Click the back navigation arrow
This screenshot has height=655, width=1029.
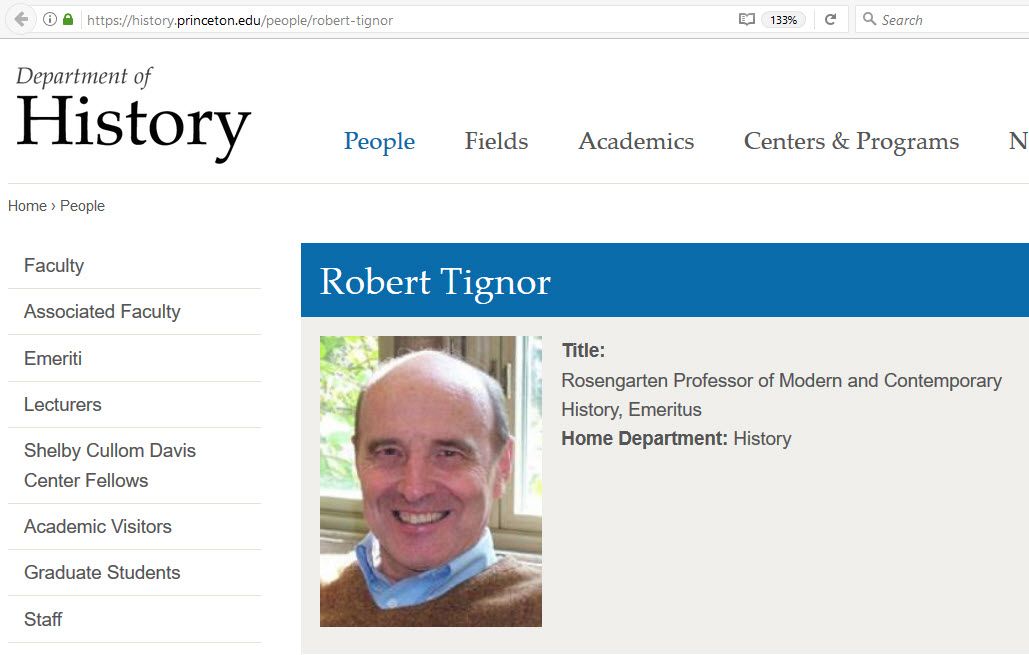coord(20,18)
